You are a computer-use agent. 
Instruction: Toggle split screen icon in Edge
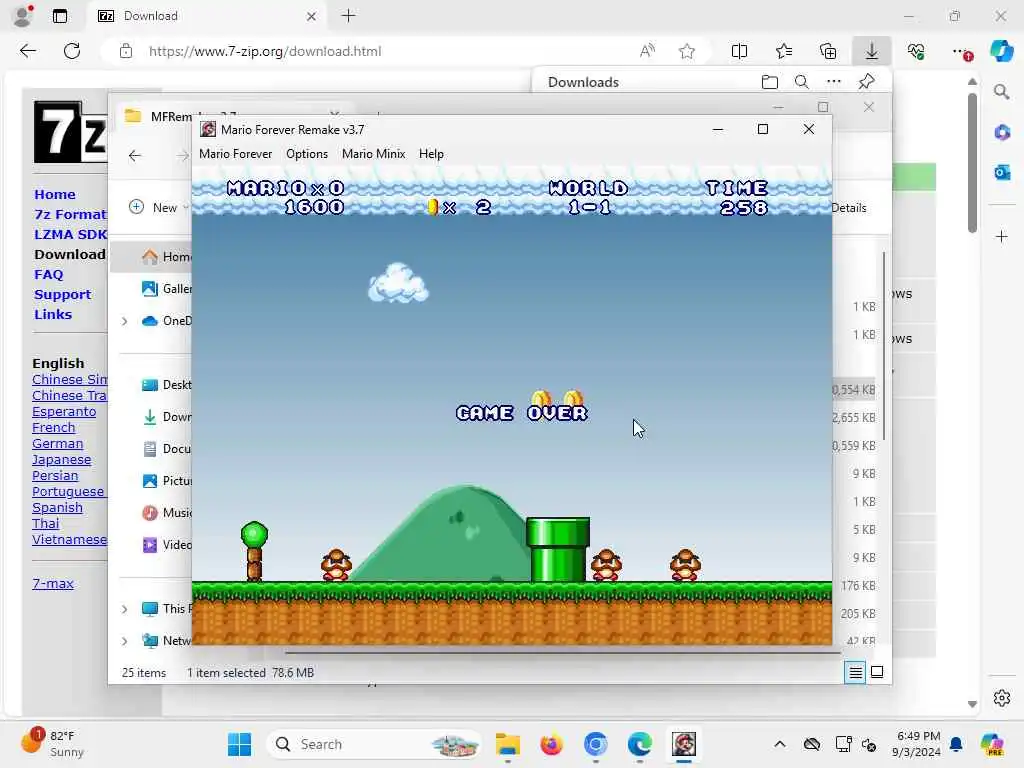(739, 51)
